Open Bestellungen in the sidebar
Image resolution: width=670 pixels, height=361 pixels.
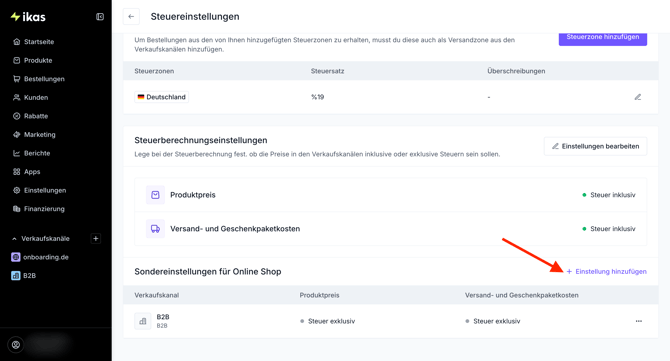point(44,79)
